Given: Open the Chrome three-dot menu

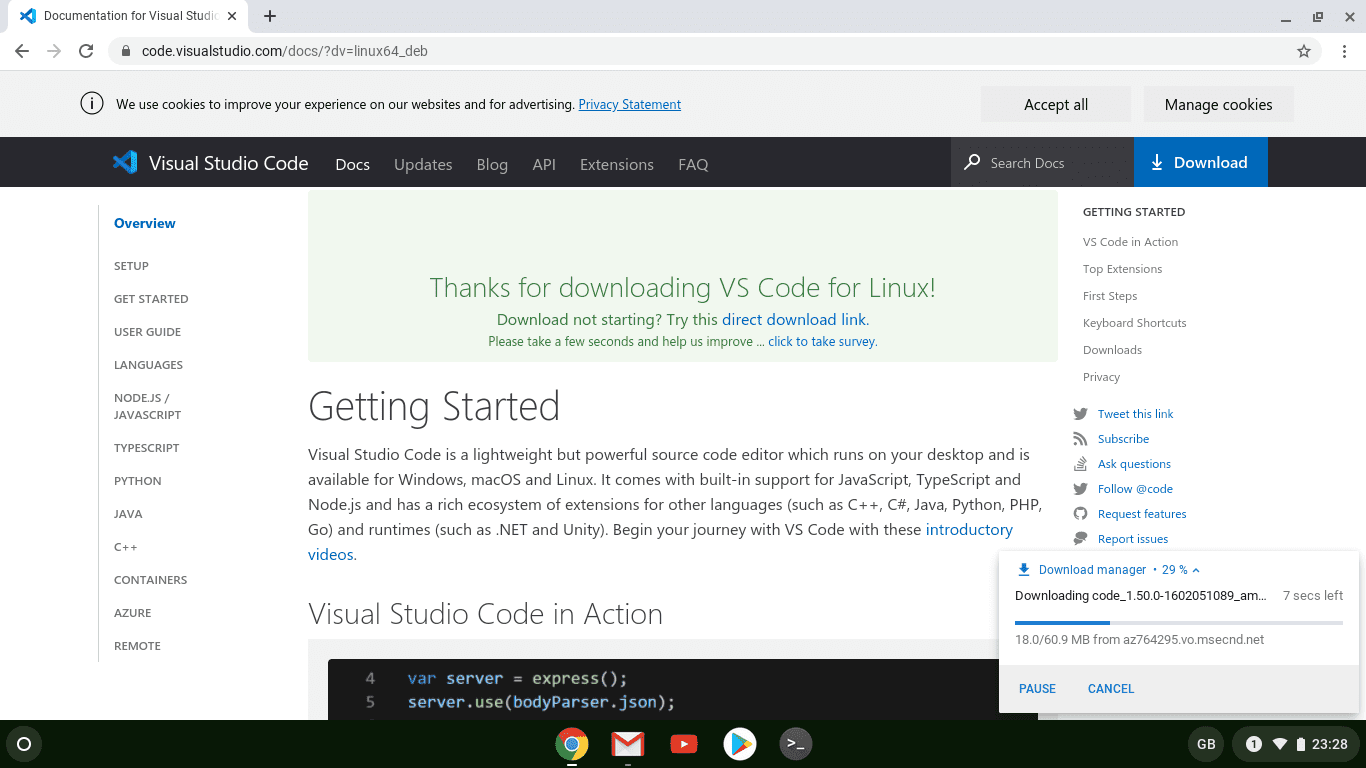Looking at the screenshot, I should (x=1344, y=50).
